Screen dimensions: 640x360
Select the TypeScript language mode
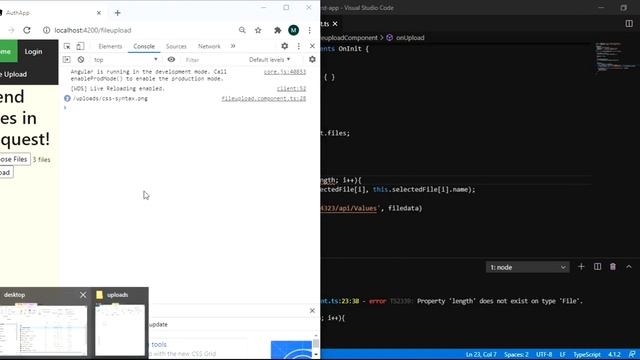tap(587, 354)
